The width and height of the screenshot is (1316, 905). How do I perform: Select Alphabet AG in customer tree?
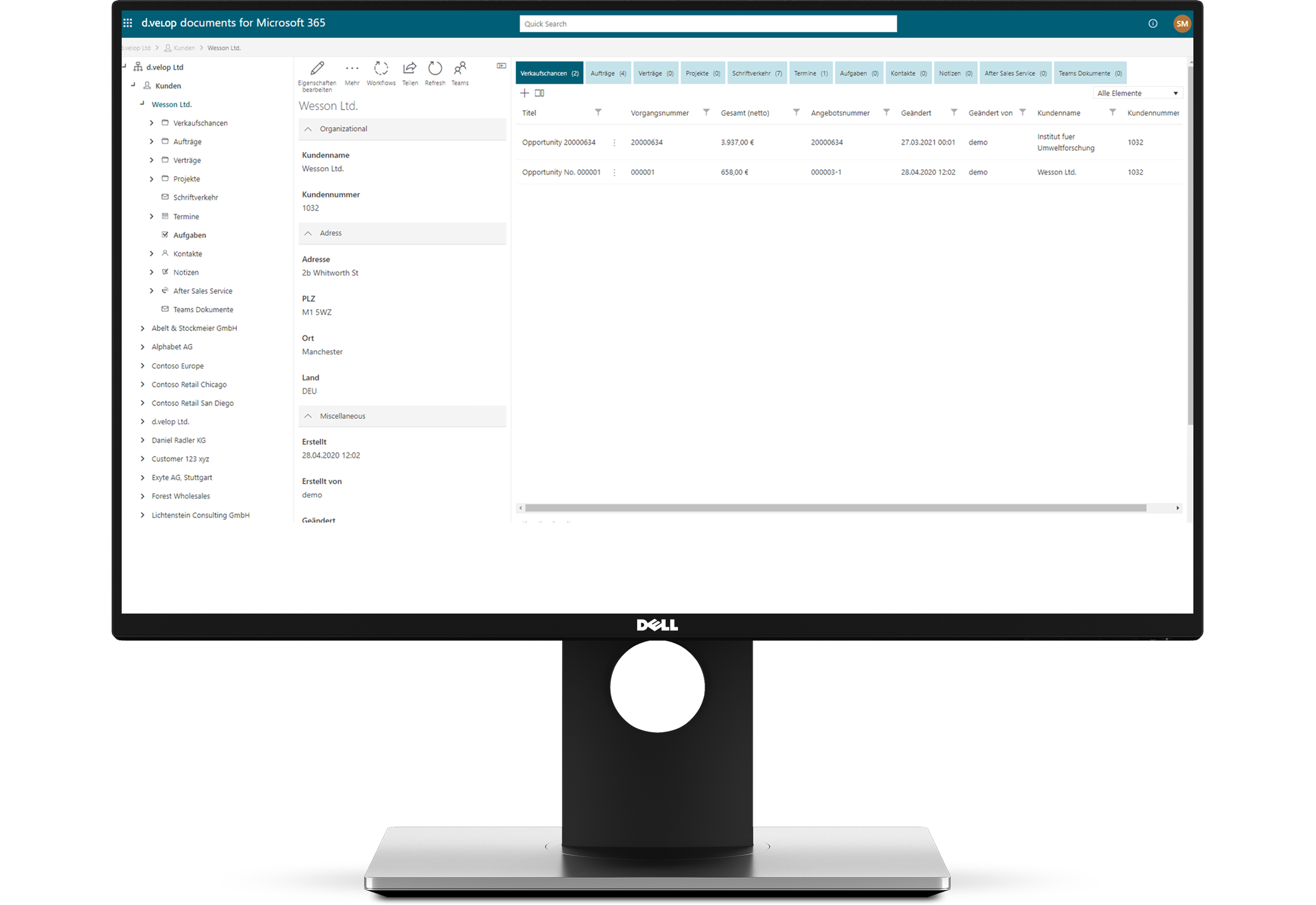tap(172, 347)
